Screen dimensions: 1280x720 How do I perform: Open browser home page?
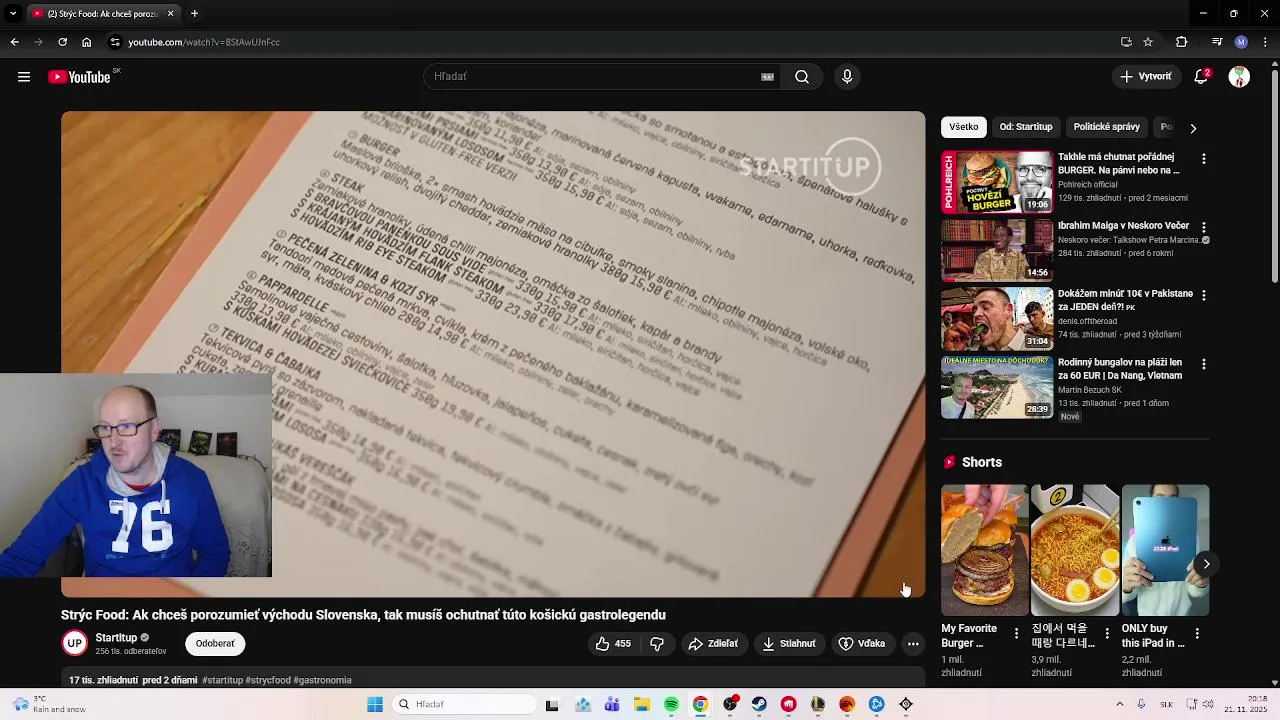tap(86, 42)
